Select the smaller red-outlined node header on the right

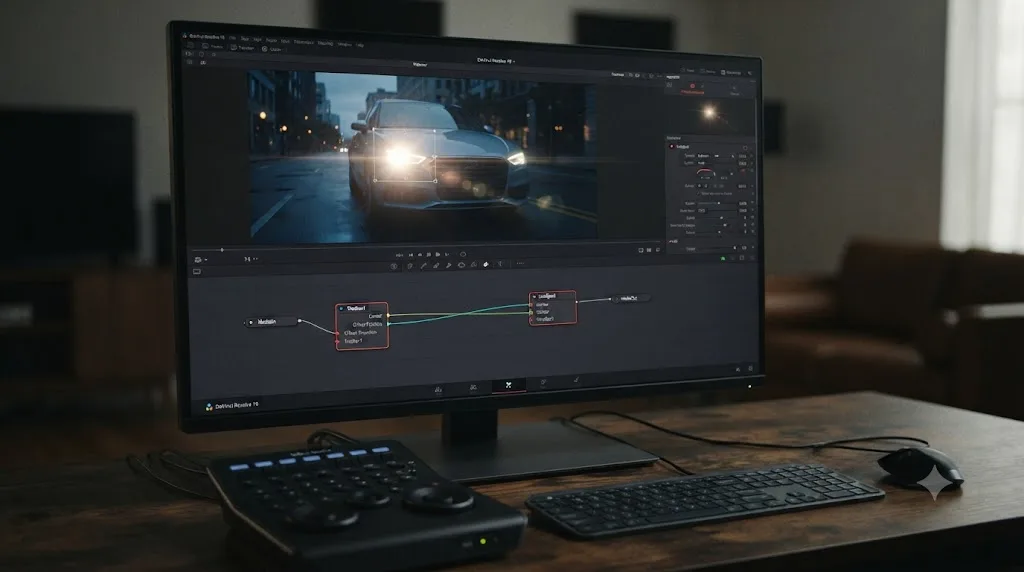(552, 296)
